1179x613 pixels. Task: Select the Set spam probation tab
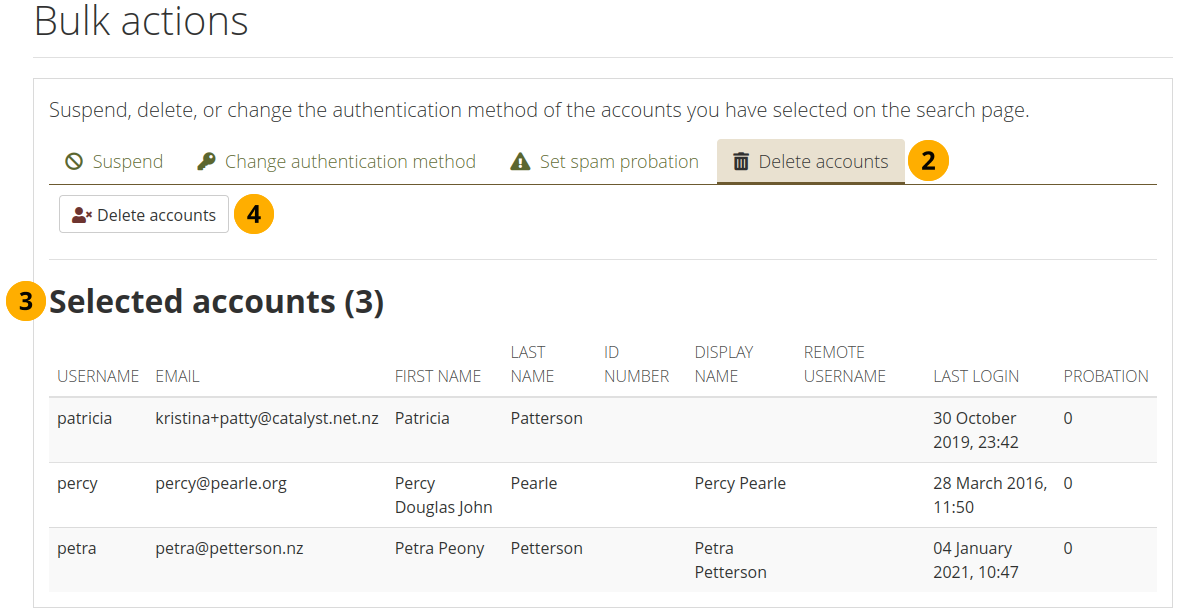(604, 162)
